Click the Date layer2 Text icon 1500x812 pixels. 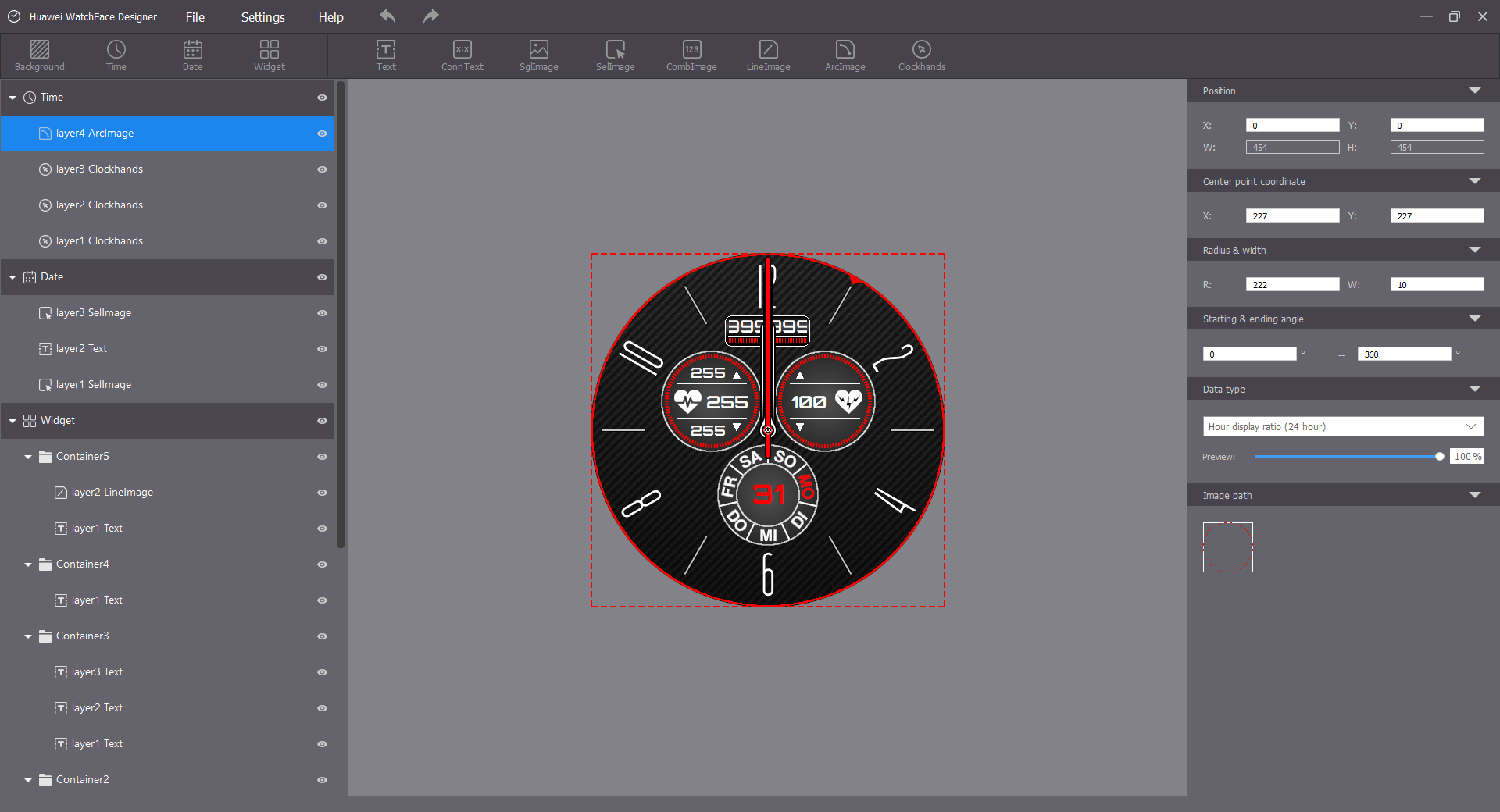click(x=45, y=349)
